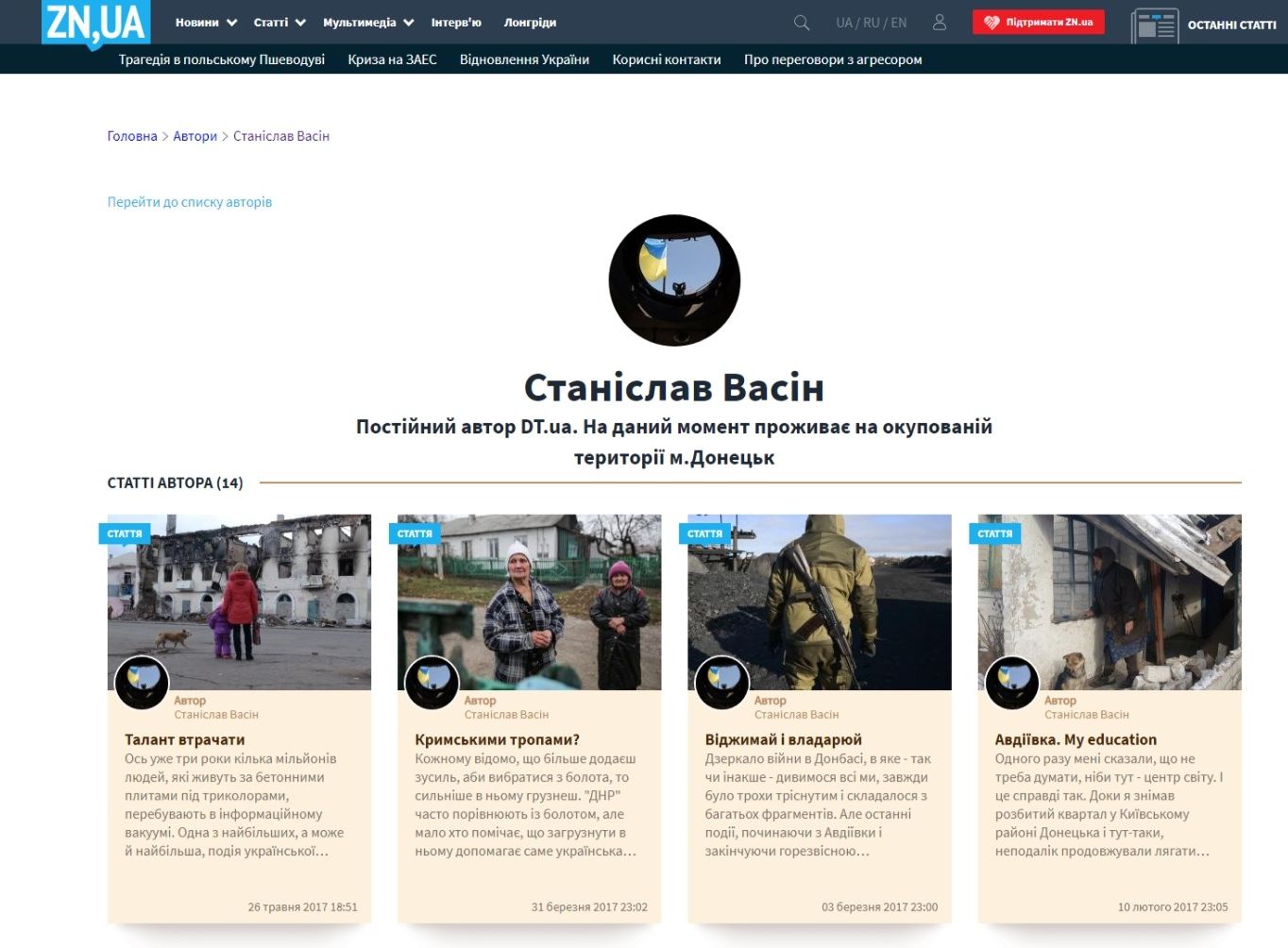Open the Мультимедіа menu
1288x948 pixels.
point(359,23)
